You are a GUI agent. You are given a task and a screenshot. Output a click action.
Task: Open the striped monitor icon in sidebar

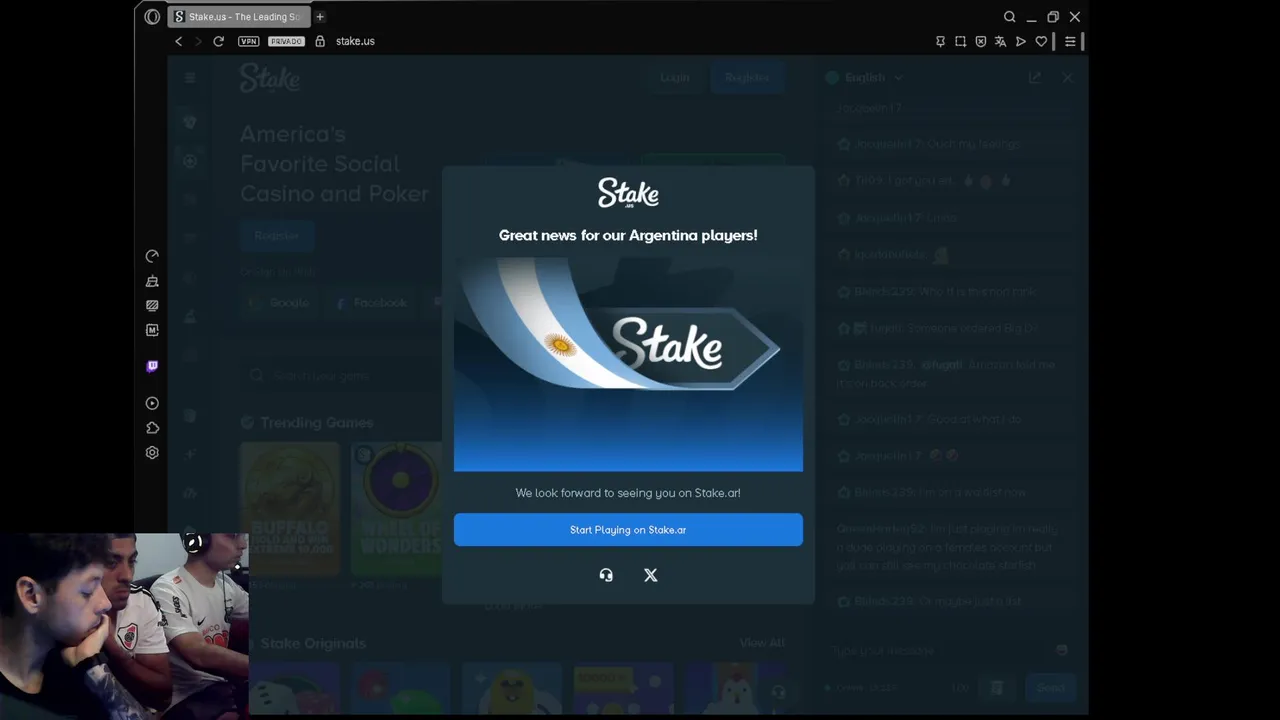click(x=152, y=305)
